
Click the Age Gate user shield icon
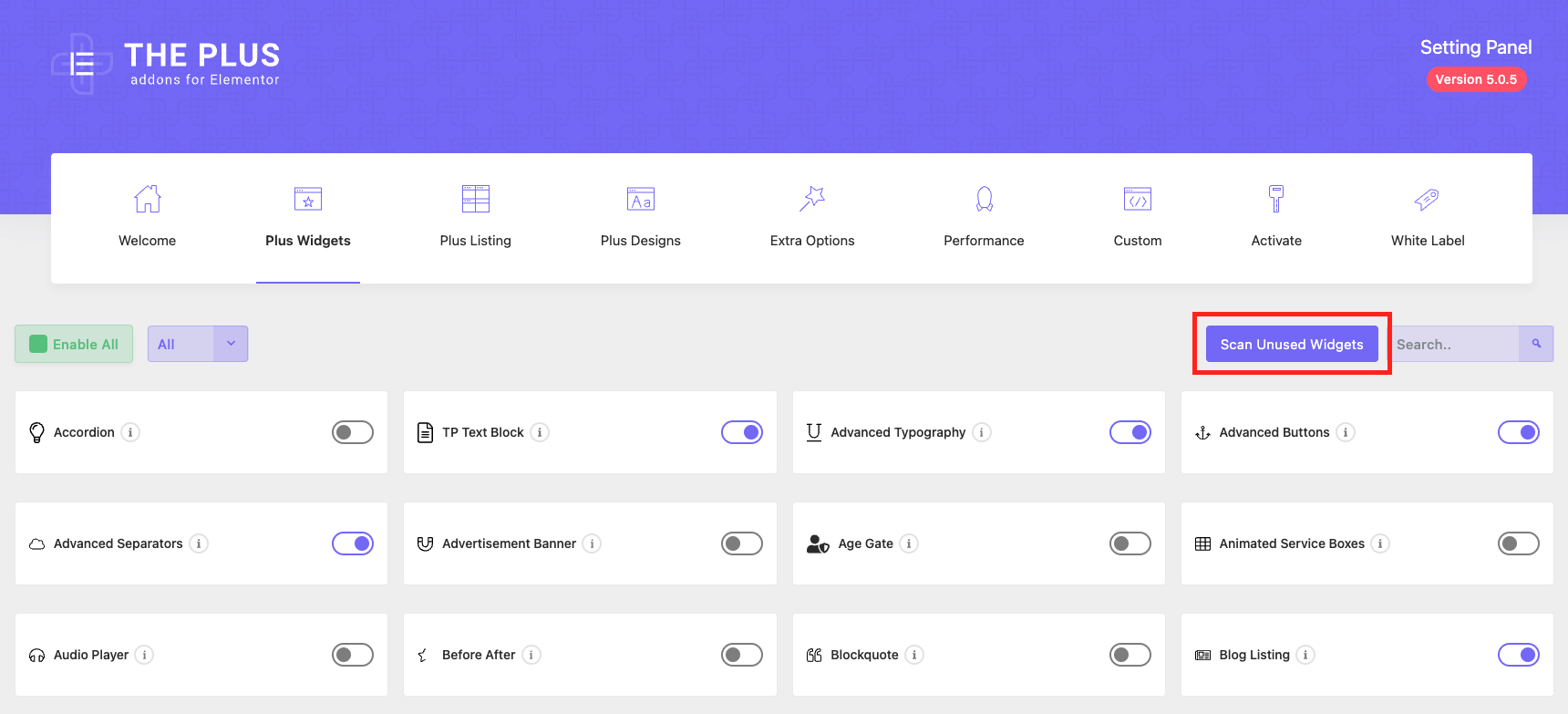click(818, 543)
